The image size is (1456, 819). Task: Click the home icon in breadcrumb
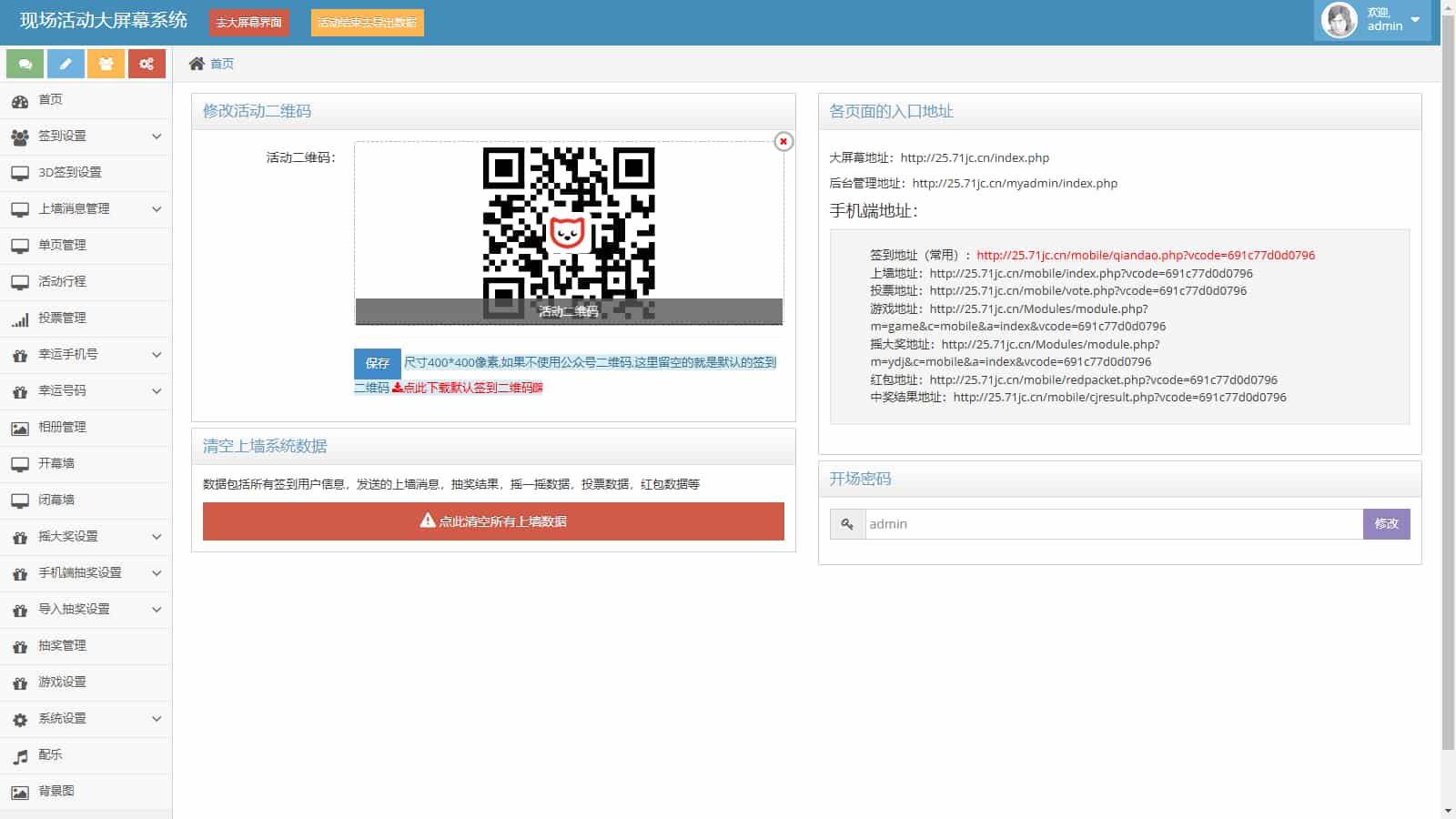point(197,64)
